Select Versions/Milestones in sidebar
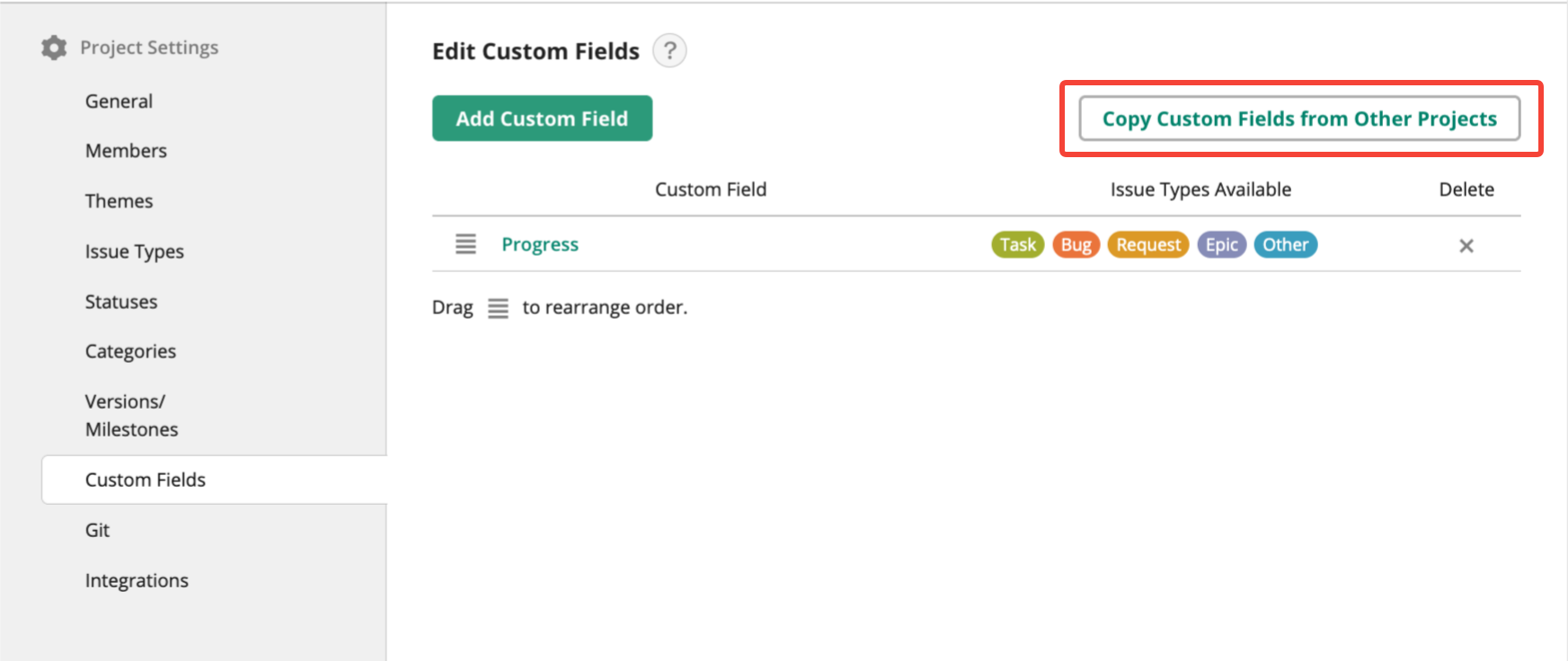 click(x=131, y=415)
